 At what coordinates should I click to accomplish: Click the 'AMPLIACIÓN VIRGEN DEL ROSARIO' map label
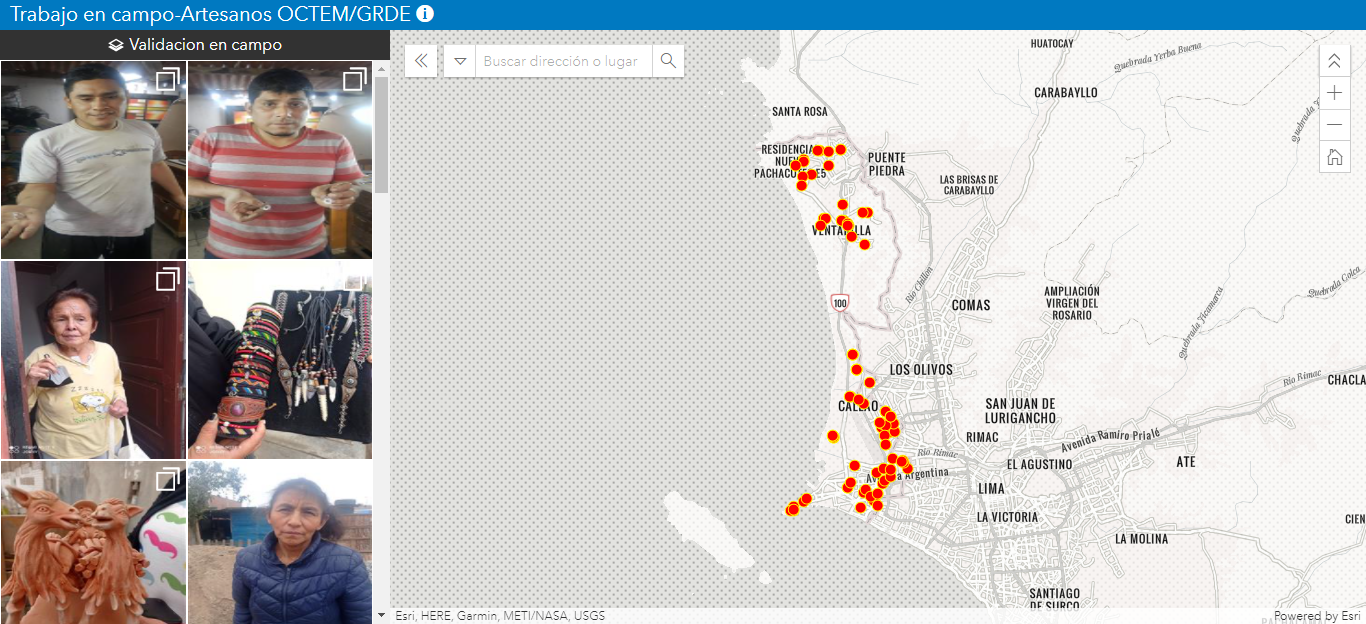tap(1072, 303)
